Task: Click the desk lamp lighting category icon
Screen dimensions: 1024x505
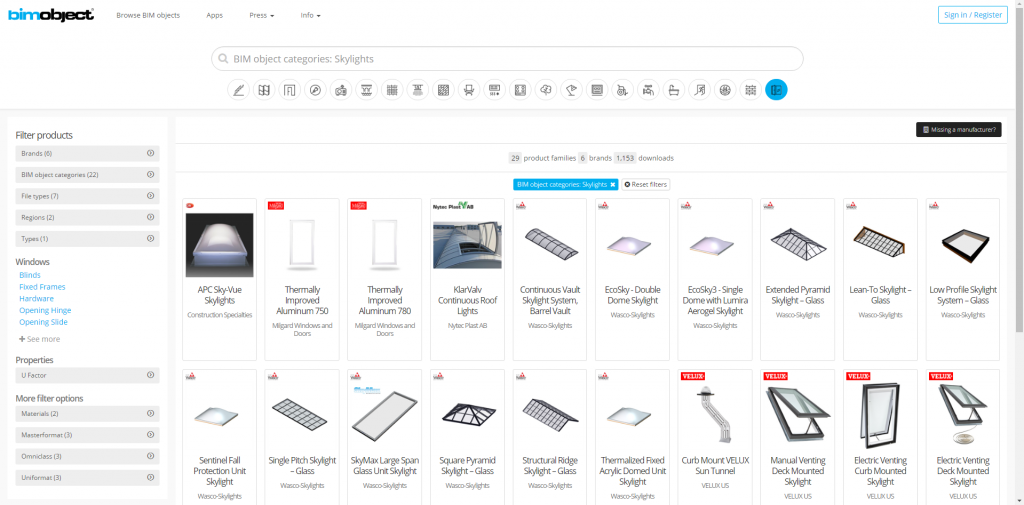Action: 571,90
